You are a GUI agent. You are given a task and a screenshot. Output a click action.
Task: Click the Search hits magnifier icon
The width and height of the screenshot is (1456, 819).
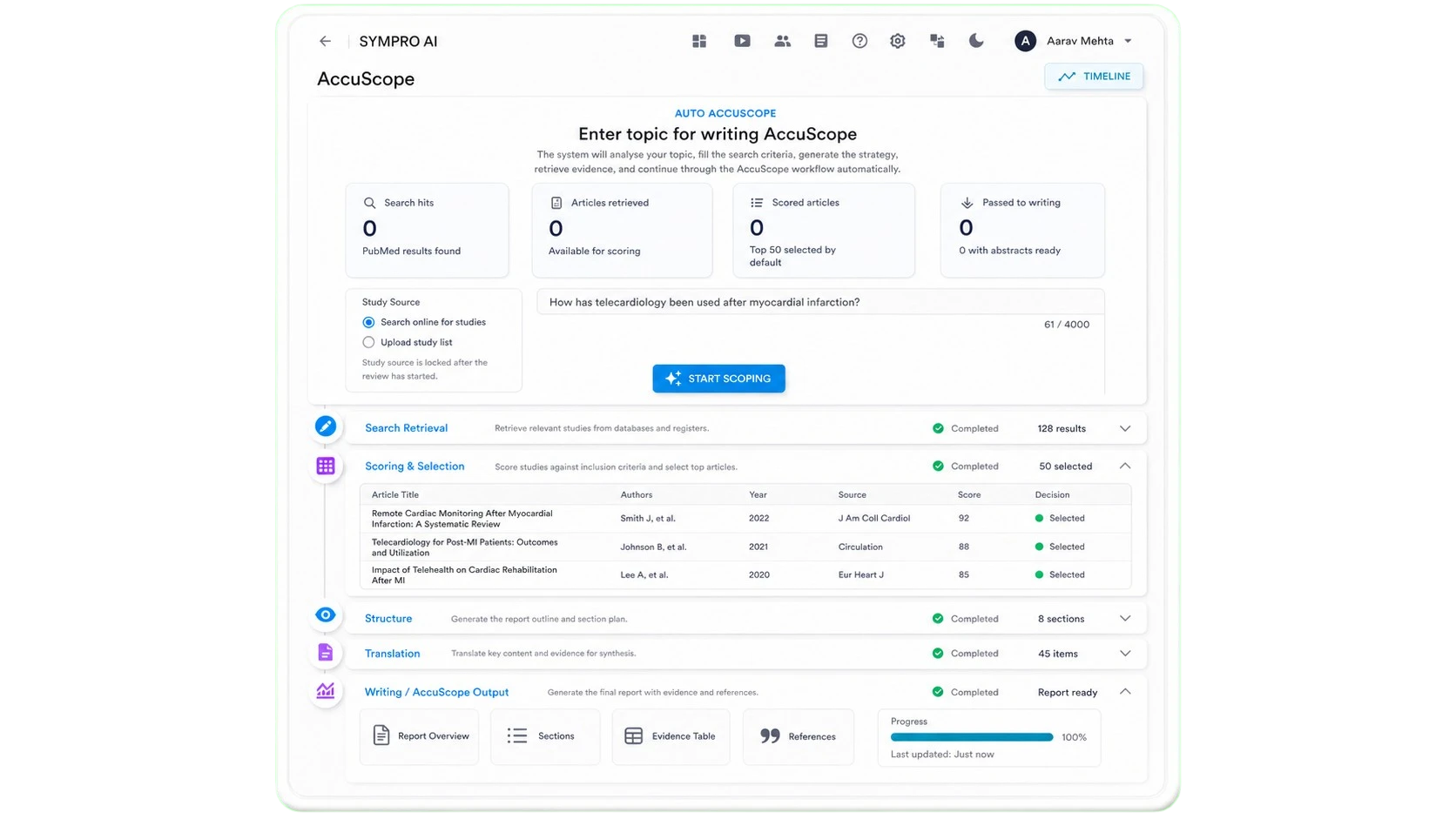click(x=370, y=203)
